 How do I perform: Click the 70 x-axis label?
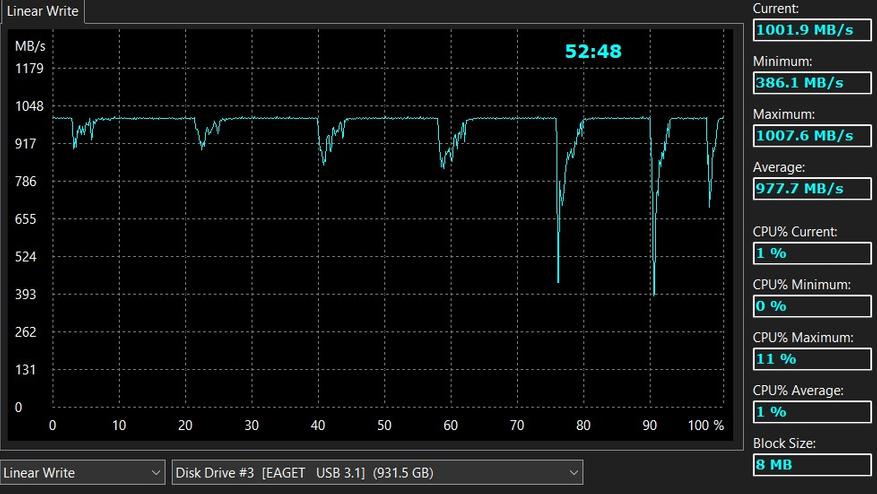coord(517,425)
